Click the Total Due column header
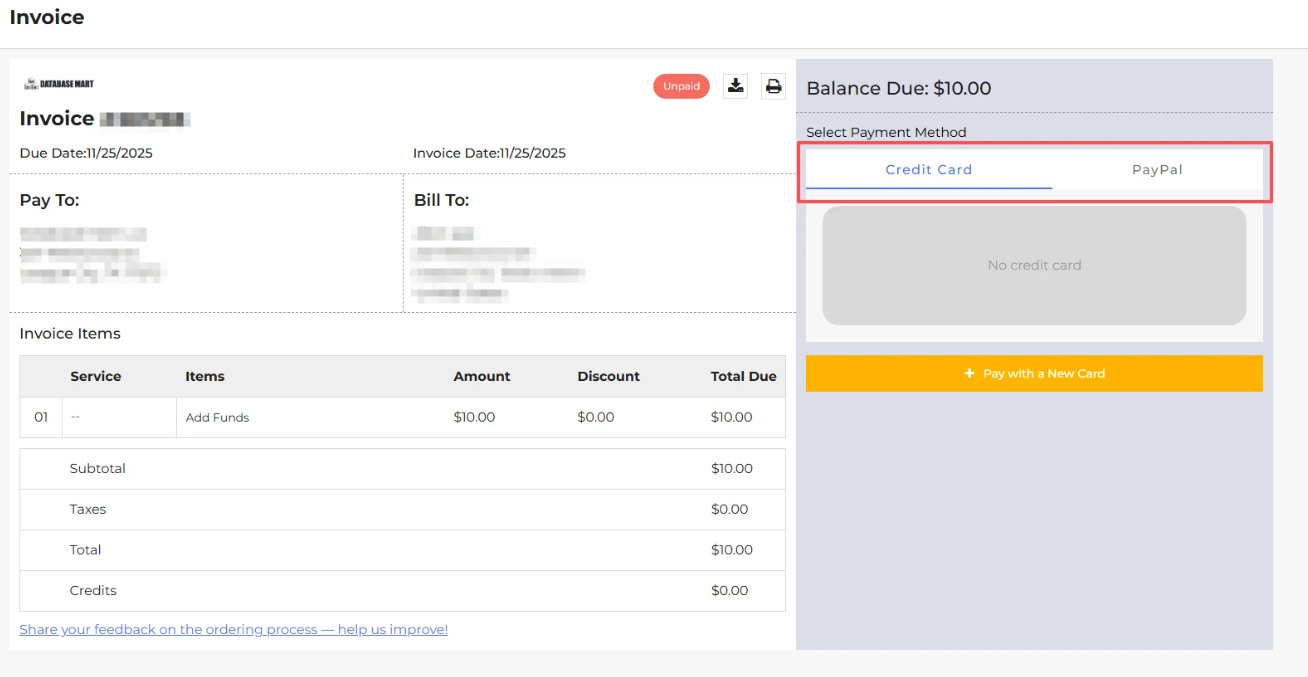The image size is (1308, 677). point(743,376)
